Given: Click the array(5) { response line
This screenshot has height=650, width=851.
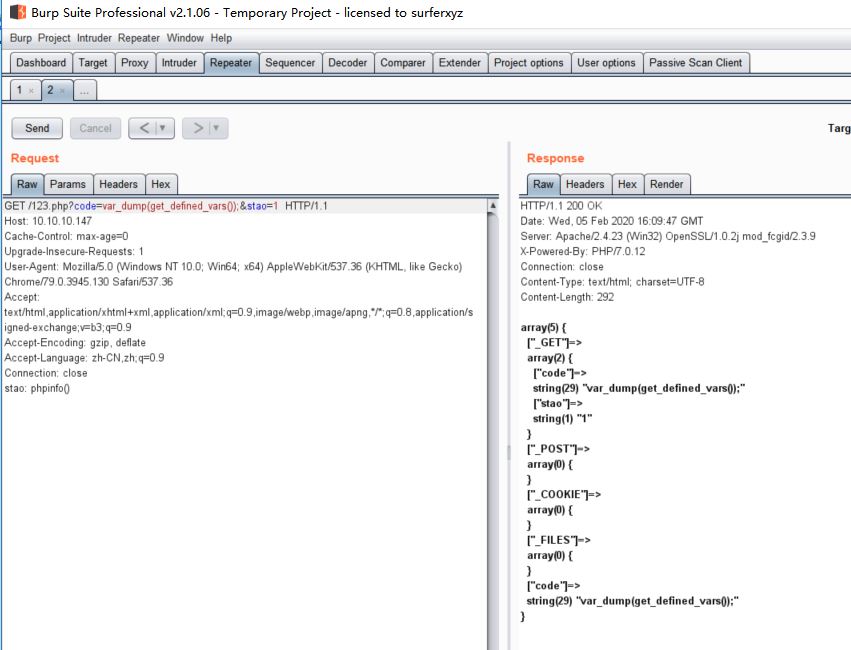Looking at the screenshot, I should click(543, 328).
